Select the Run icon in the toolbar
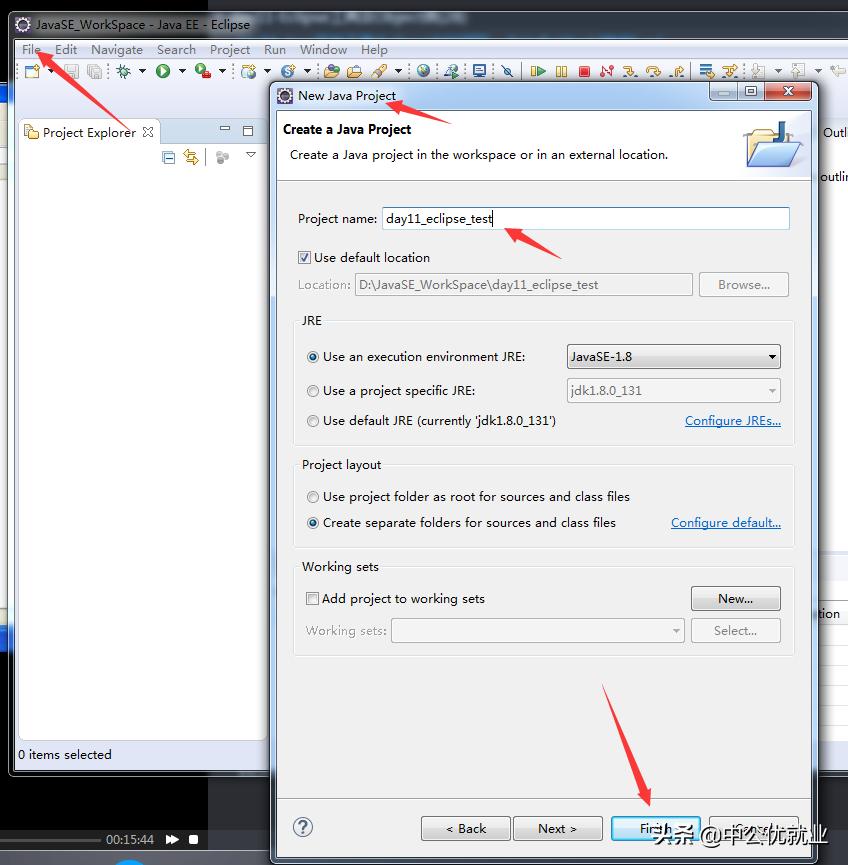Image resolution: width=848 pixels, height=865 pixels. tap(164, 71)
